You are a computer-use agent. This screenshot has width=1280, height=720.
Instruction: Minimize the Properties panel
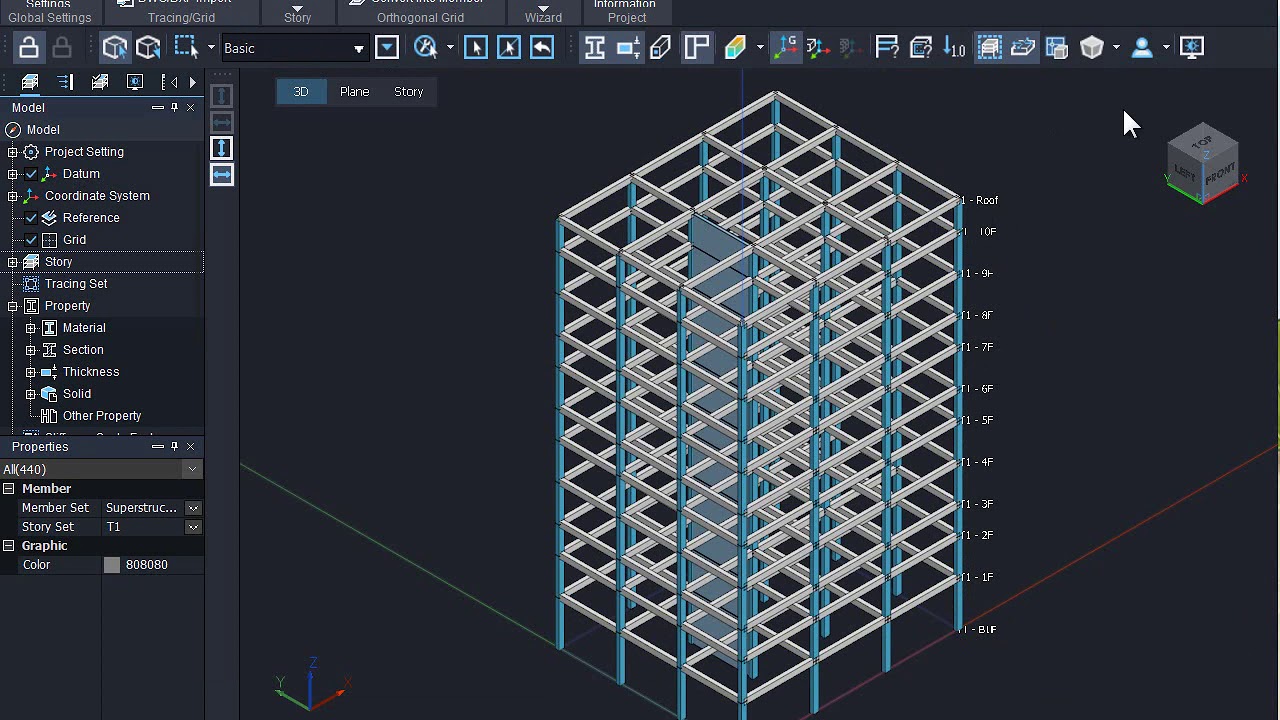coord(158,446)
